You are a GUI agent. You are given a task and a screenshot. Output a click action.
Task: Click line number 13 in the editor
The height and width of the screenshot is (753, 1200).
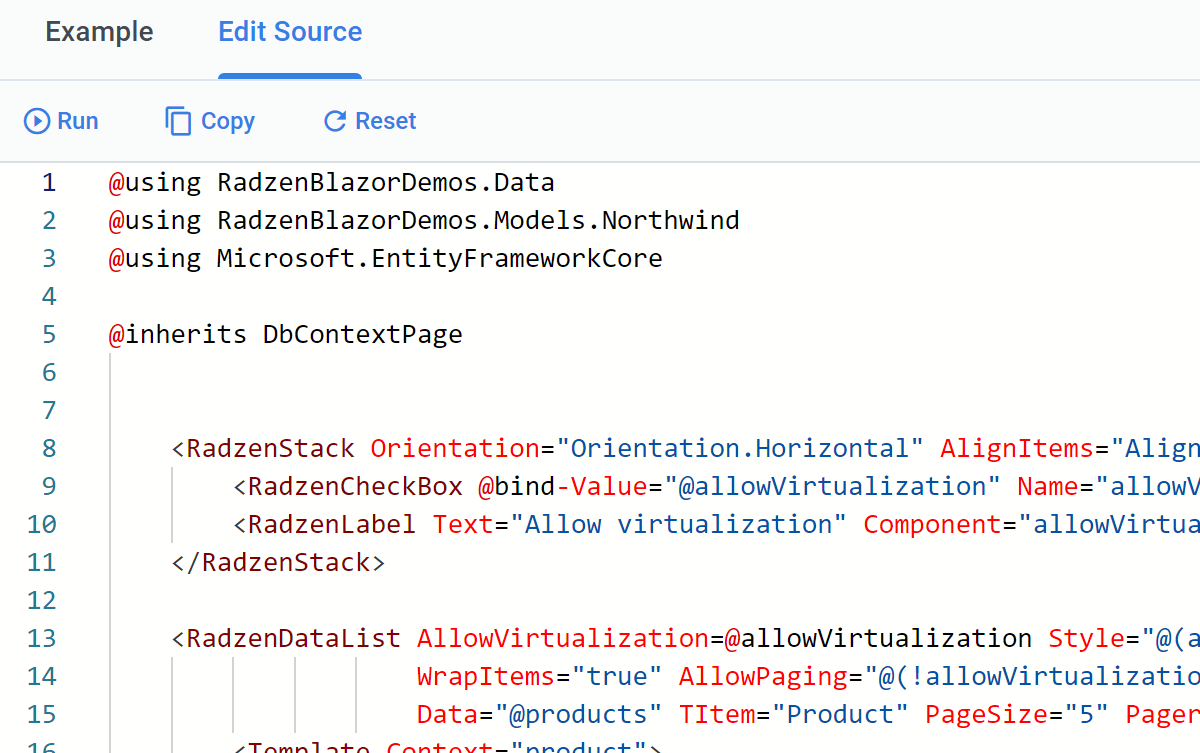click(41, 638)
